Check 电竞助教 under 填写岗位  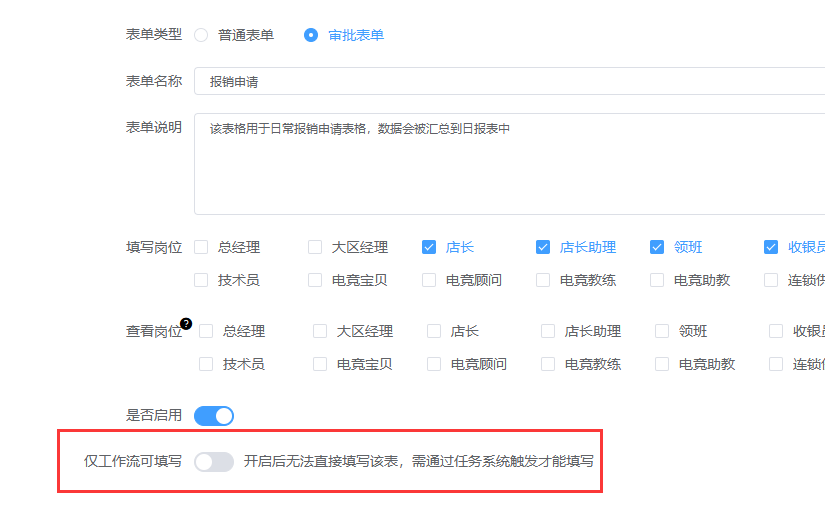point(657,280)
